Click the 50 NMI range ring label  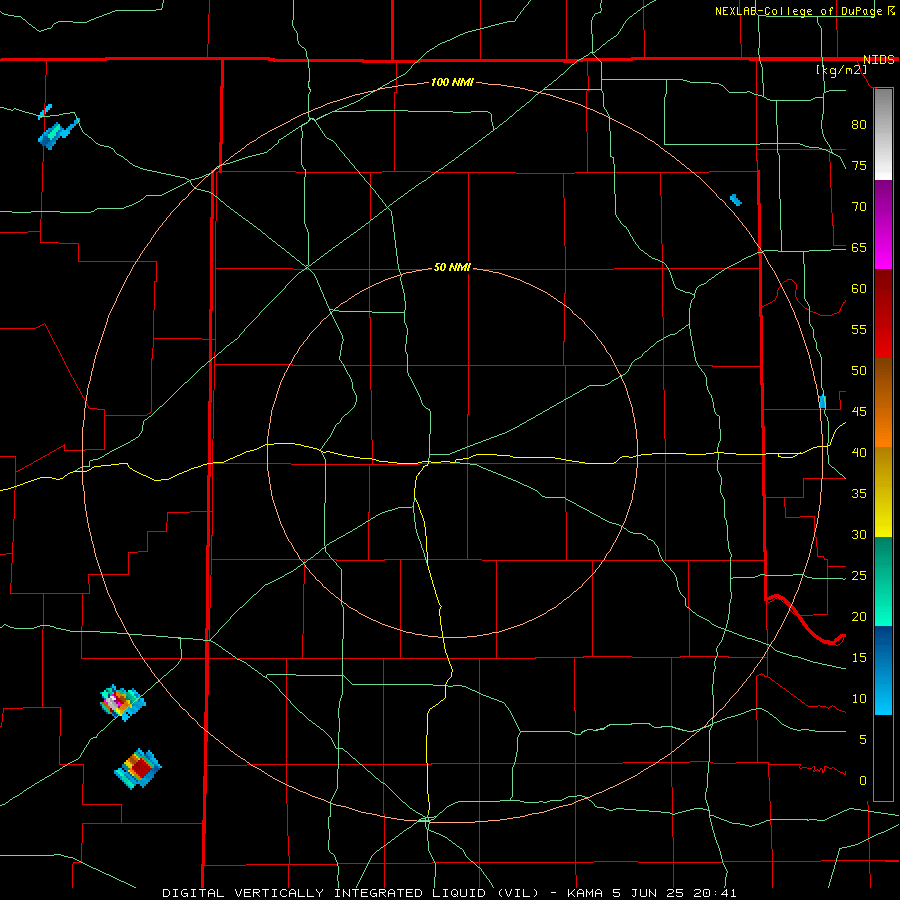452,267
